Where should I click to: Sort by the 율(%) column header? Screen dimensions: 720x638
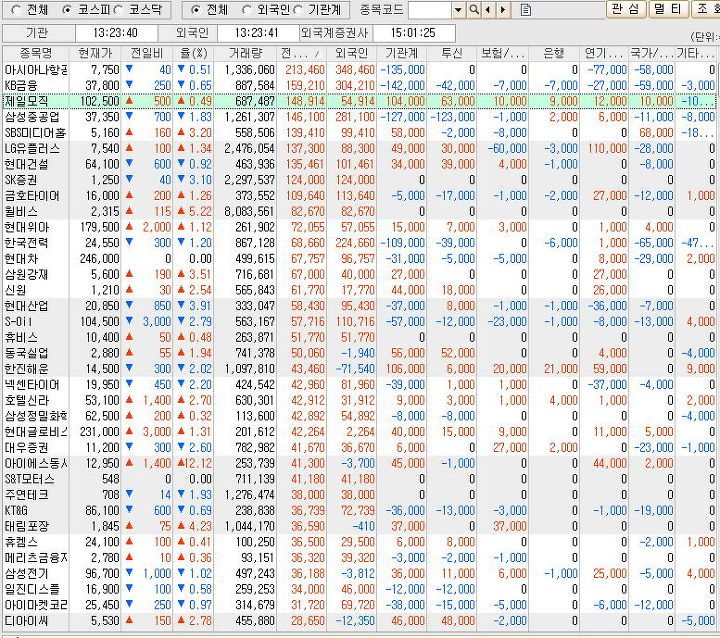pos(193,53)
